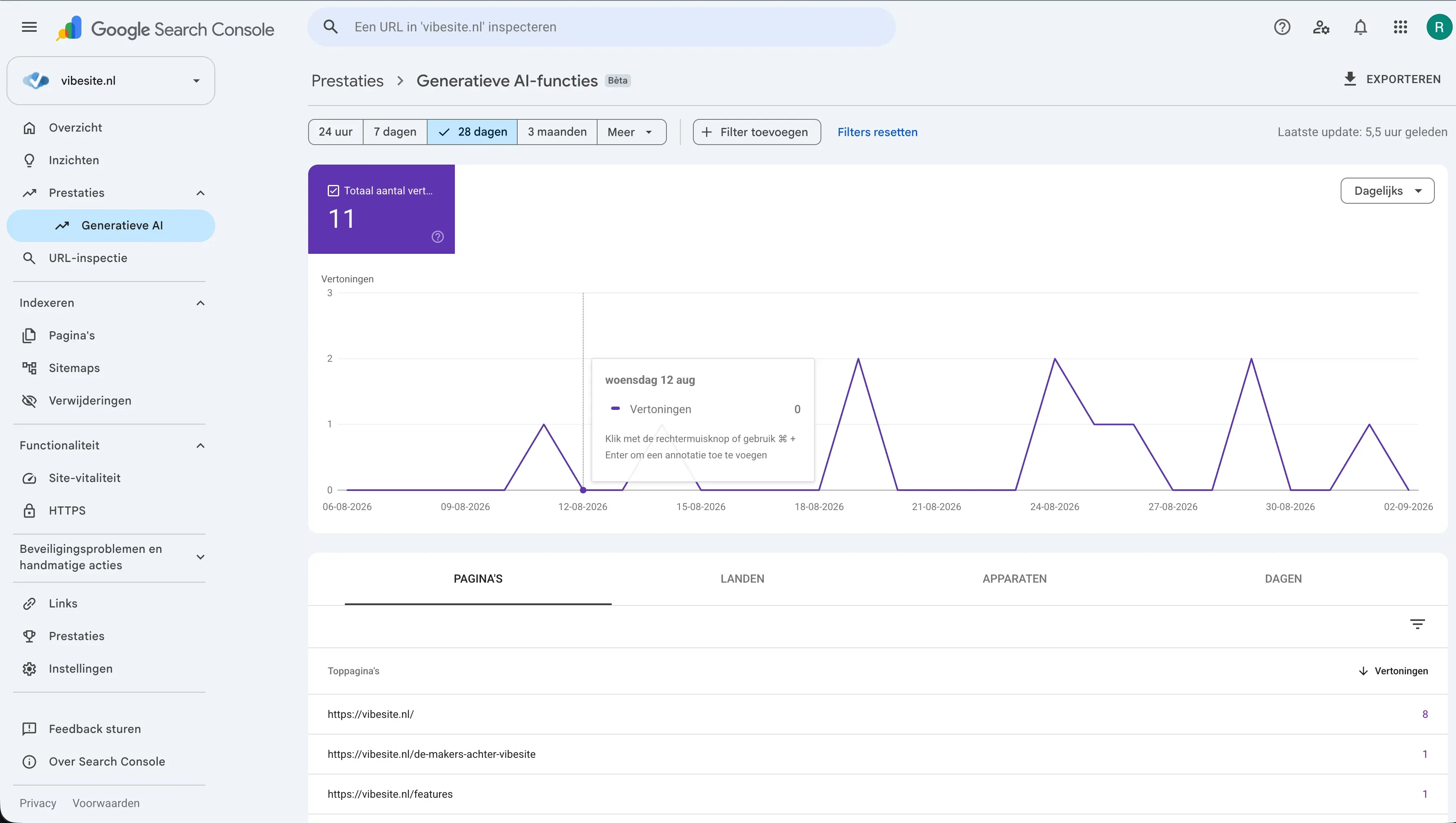1456x823 pixels.
Task: Open the Voorwaarden link
Action: [x=106, y=803]
